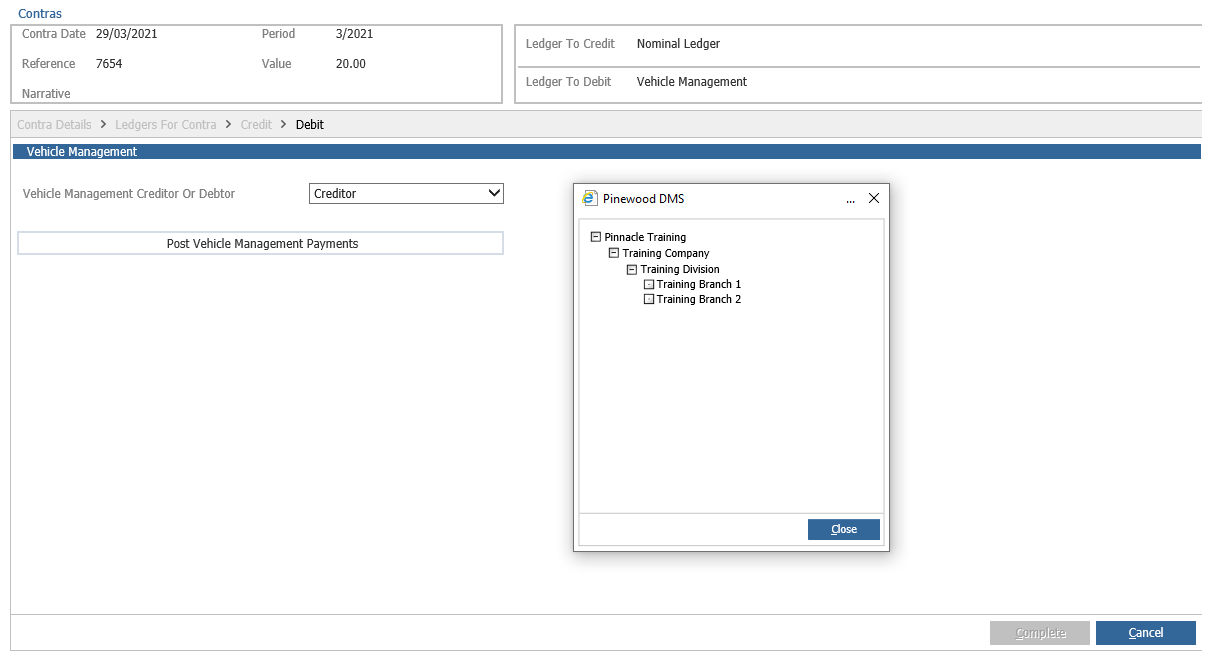Click the Period value 3/2021
This screenshot has width=1209, height=657.
(355, 34)
